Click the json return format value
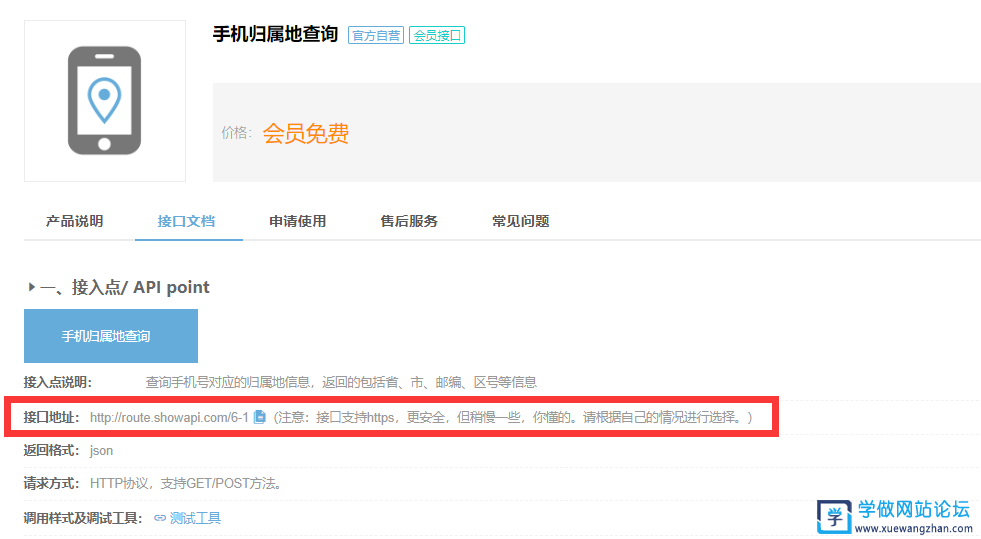Image resolution: width=981 pixels, height=539 pixels. 101,451
